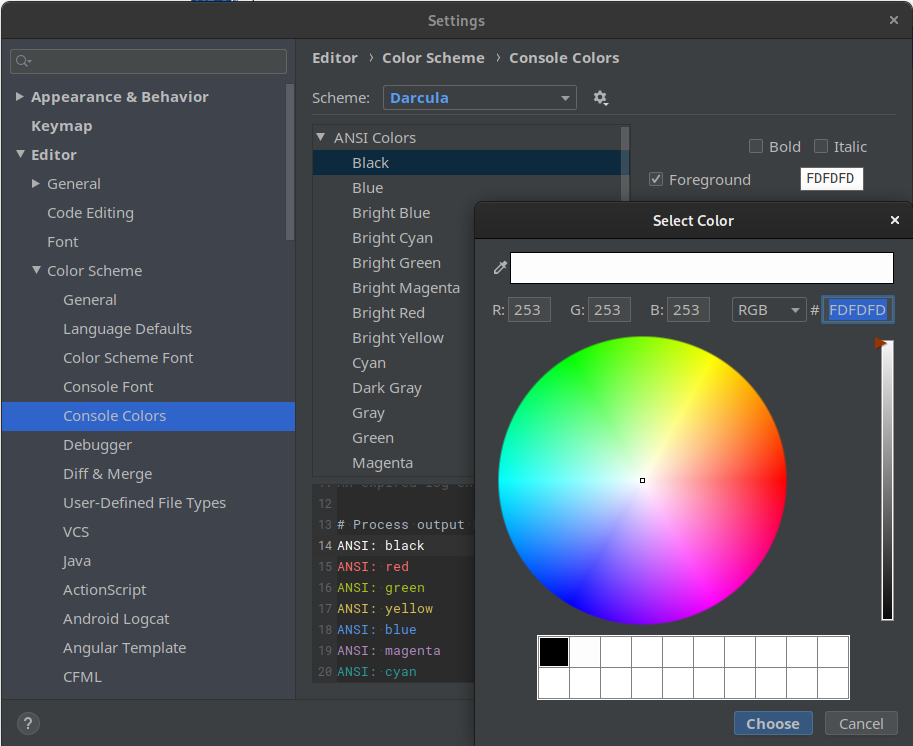This screenshot has height=746, width=913.
Task: Select Black in ANSI Colors list
Action: [469, 162]
